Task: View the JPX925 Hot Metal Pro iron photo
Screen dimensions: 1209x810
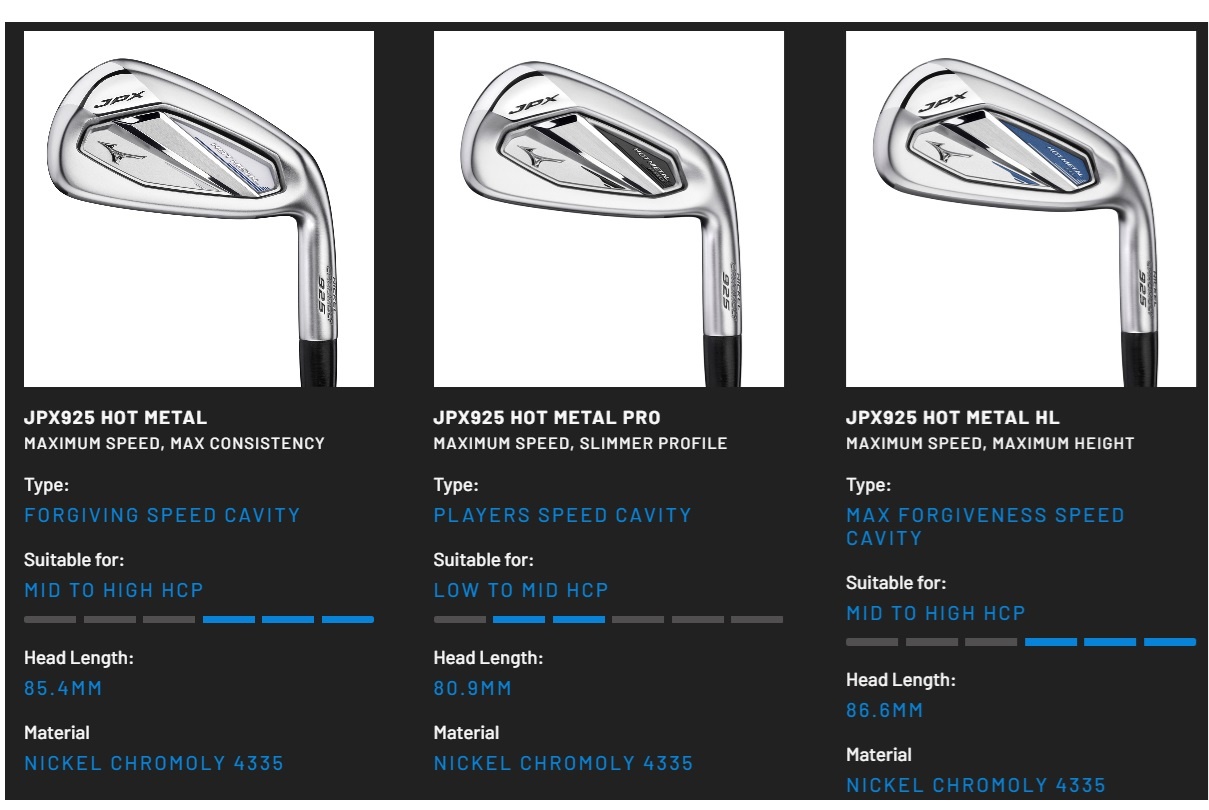Action: 609,209
